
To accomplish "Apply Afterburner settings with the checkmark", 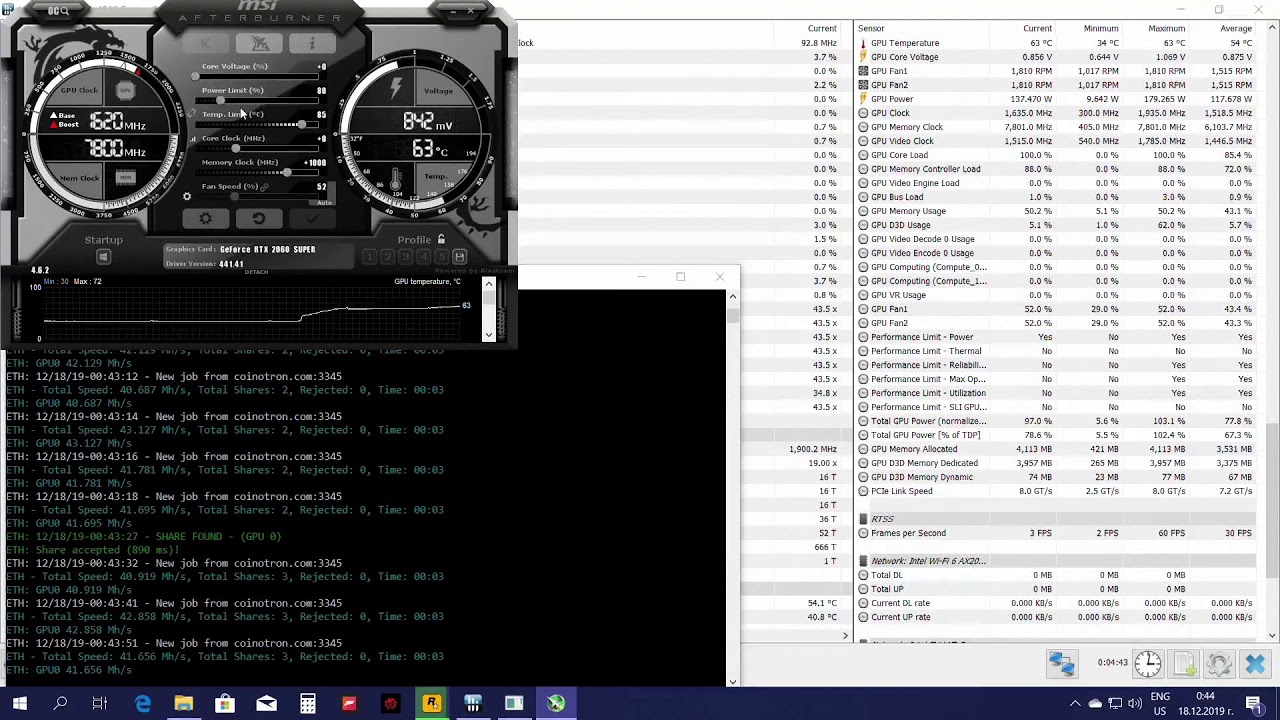I will click(312, 219).
